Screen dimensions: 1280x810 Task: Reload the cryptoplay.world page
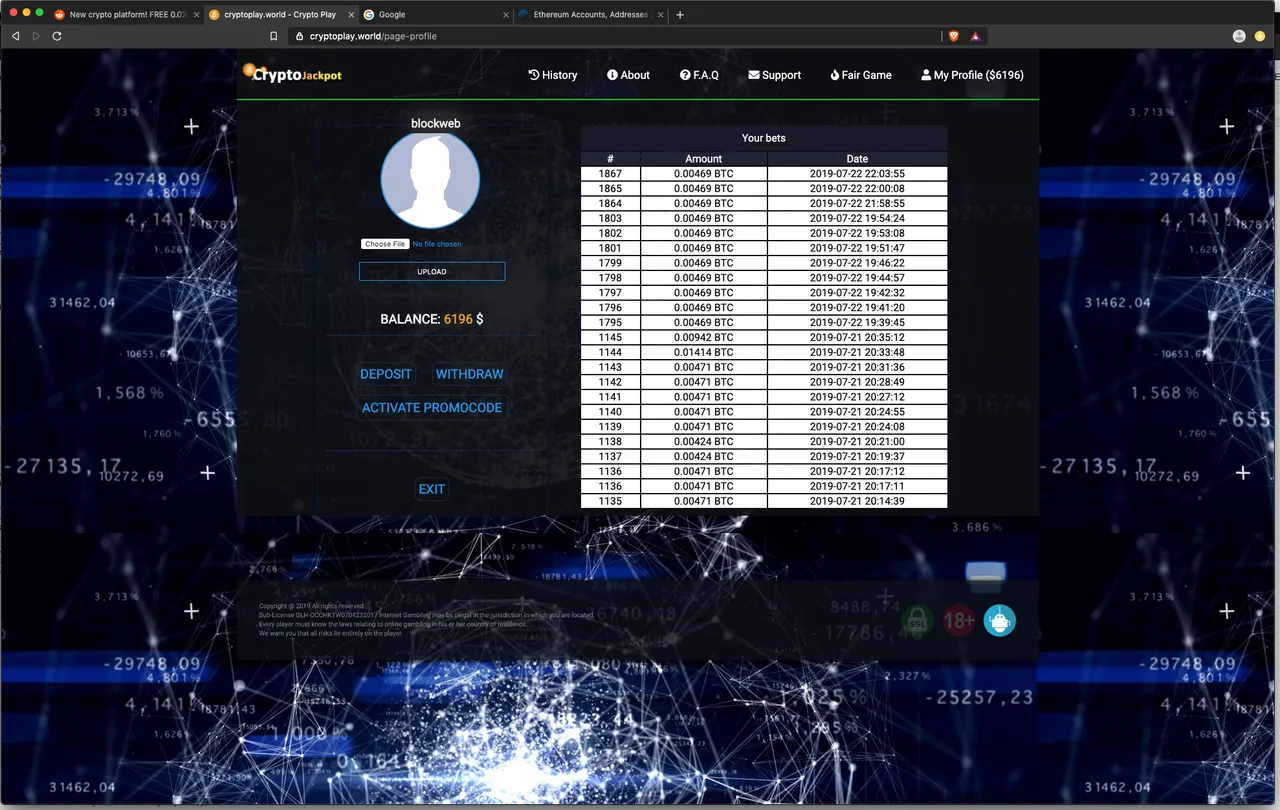[x=57, y=36]
